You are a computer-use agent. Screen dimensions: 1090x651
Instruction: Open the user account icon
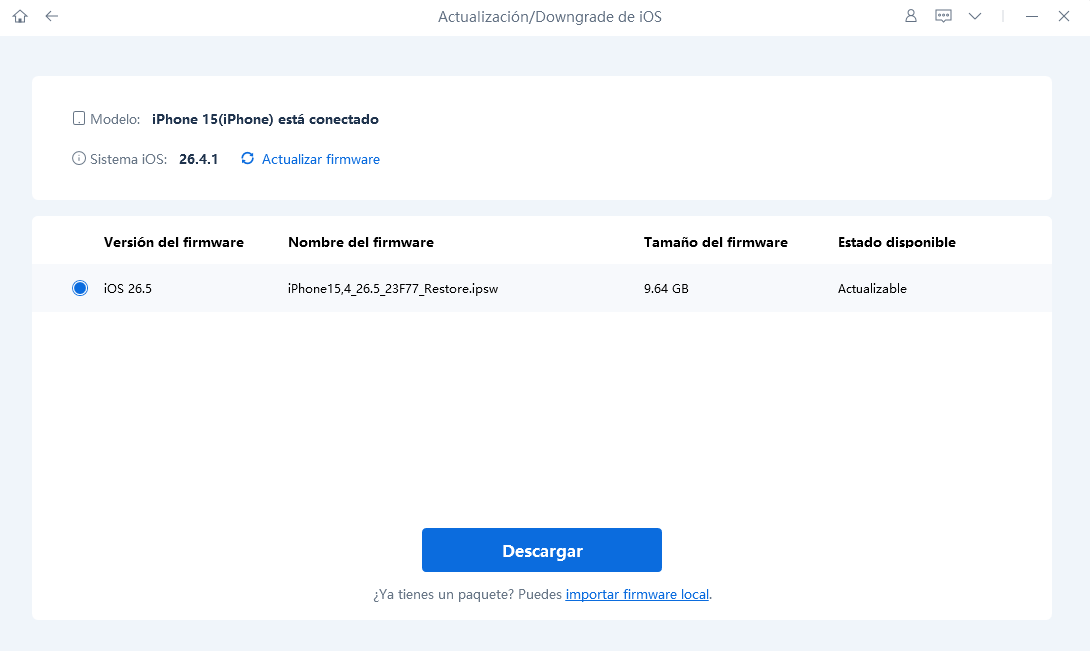(911, 16)
